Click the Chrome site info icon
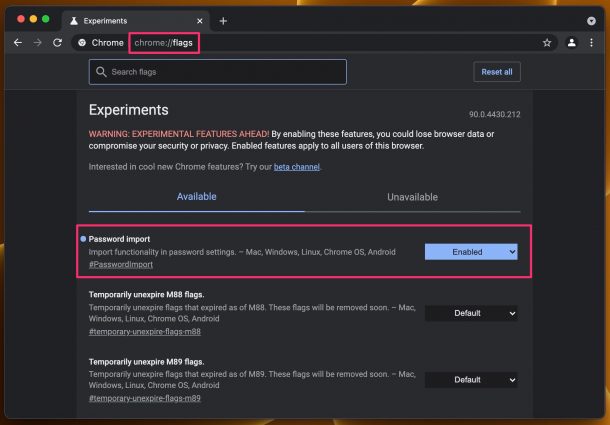610x425 pixels. (x=82, y=43)
